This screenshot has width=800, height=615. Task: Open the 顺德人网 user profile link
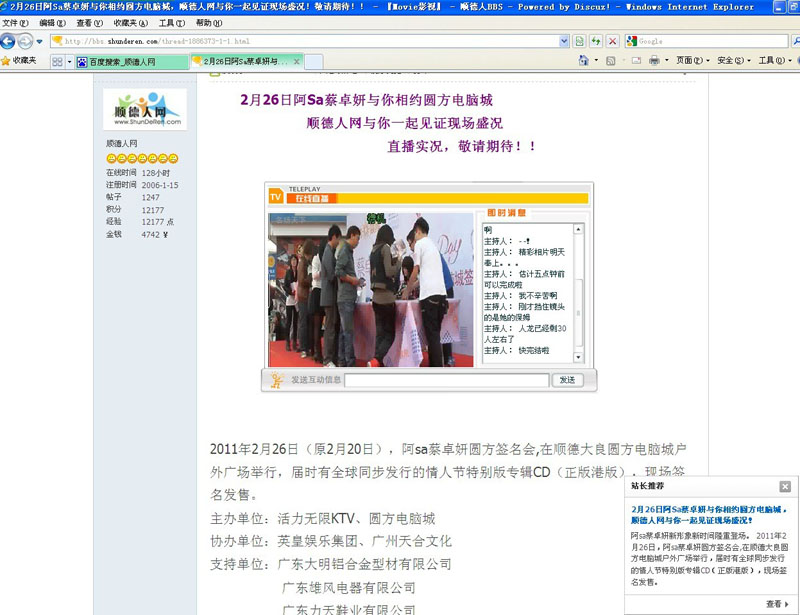(x=121, y=143)
